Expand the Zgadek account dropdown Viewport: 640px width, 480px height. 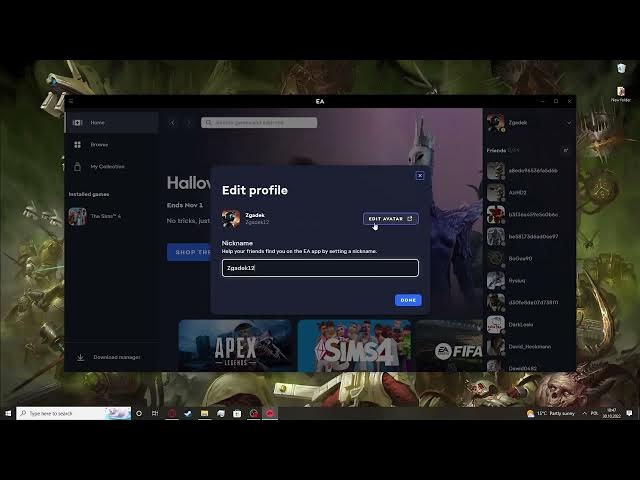[x=569, y=123]
